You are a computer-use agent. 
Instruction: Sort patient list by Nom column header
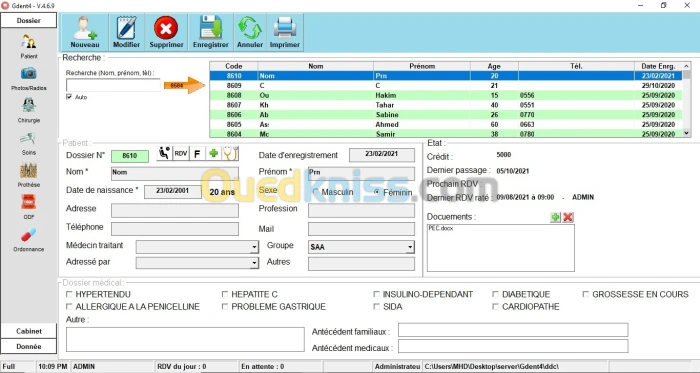tap(316, 66)
